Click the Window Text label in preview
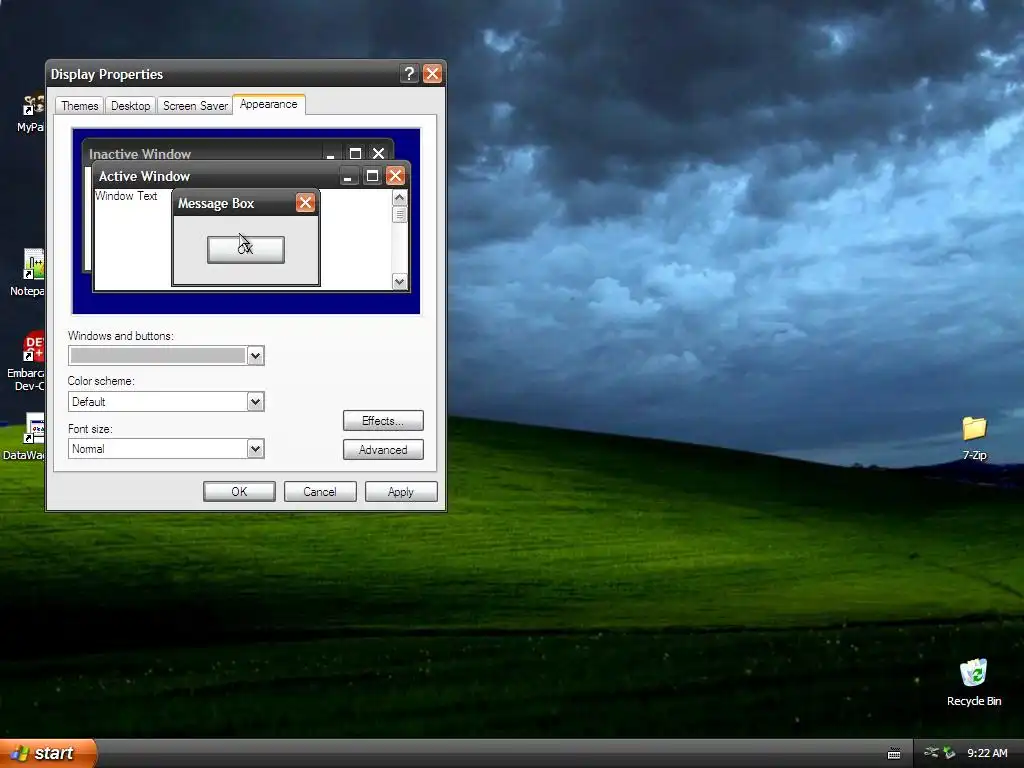1024x768 pixels. pyautogui.click(x=126, y=196)
